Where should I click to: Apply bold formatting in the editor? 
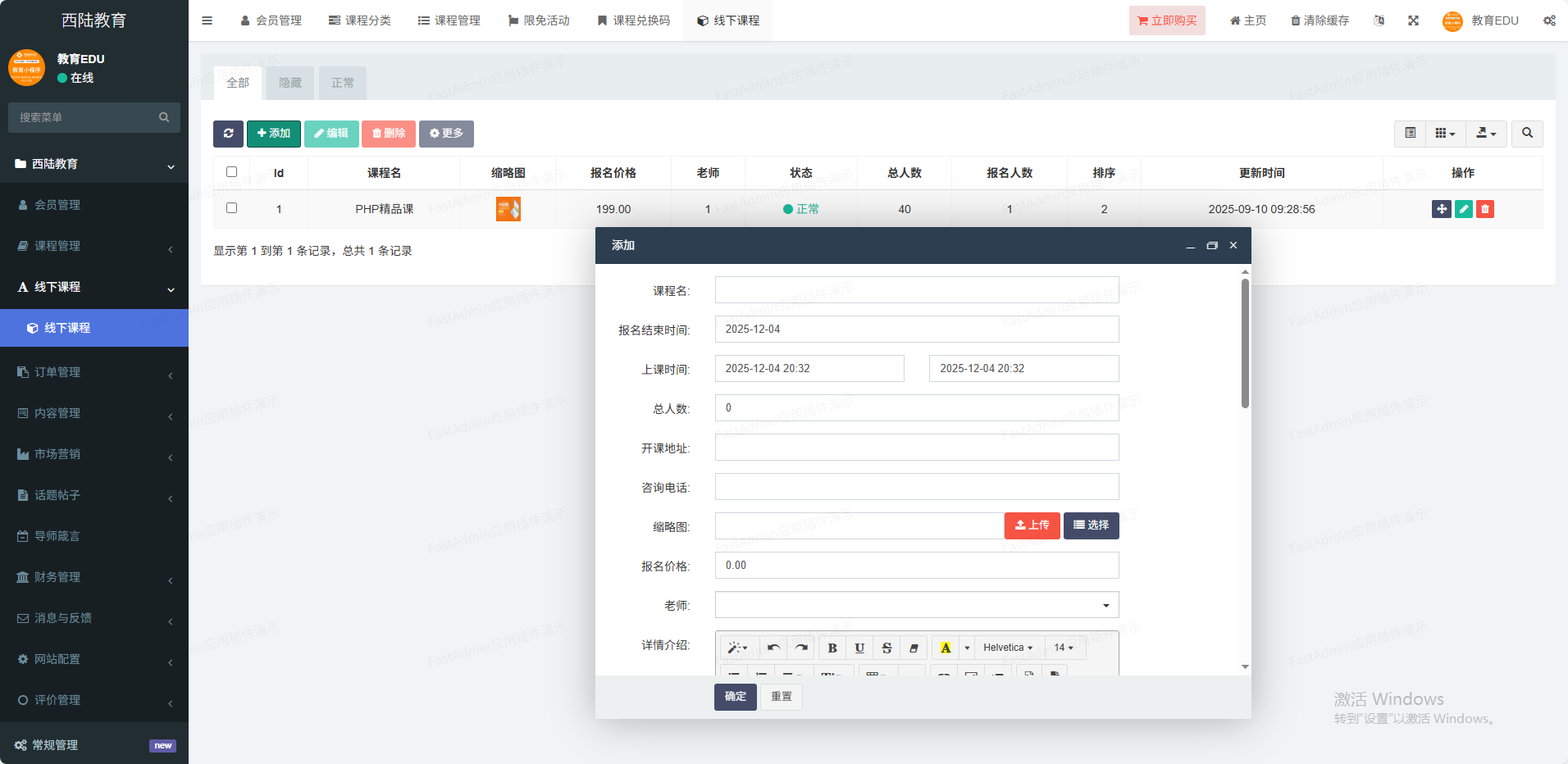pos(832,648)
